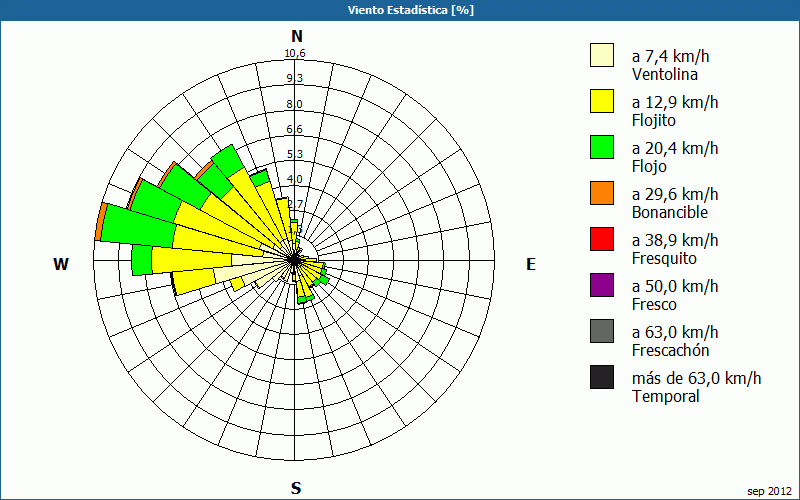The width and height of the screenshot is (800, 500).
Task: Click the 'Frescachón' legend label
Action: [x=670, y=350]
